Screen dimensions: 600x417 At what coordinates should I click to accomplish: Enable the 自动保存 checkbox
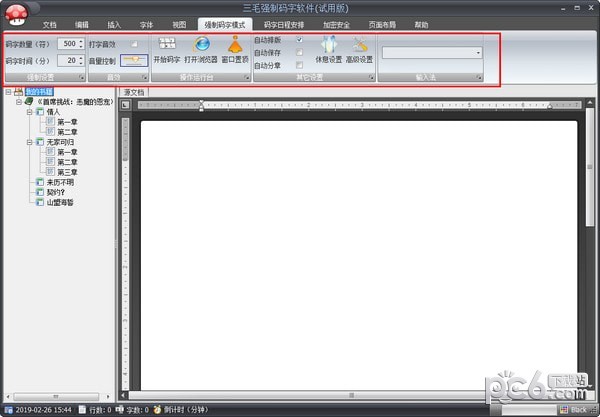(300, 52)
